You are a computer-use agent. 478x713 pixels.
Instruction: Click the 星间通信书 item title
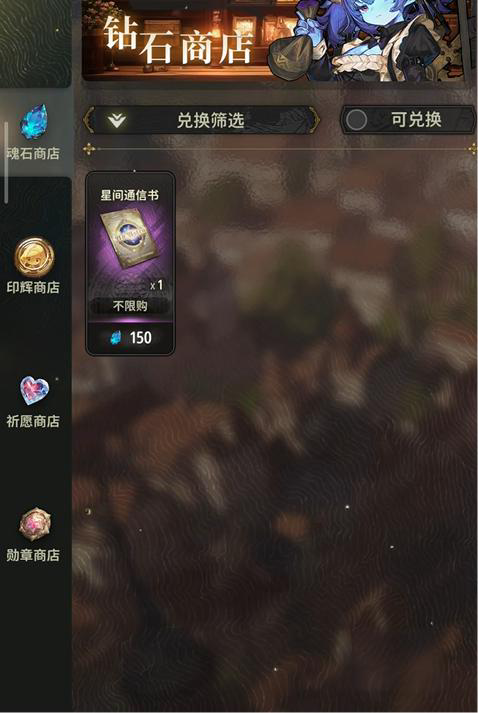point(130,196)
